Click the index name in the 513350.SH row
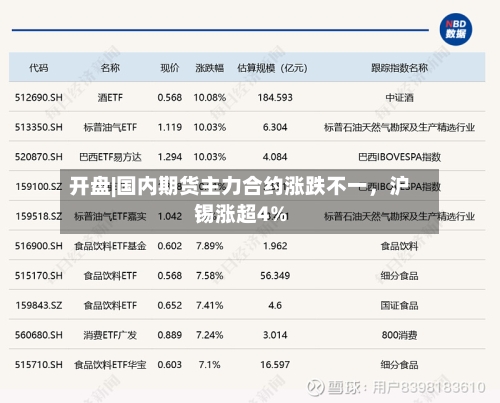Screen dimensions: 500x403 [x=399, y=127]
